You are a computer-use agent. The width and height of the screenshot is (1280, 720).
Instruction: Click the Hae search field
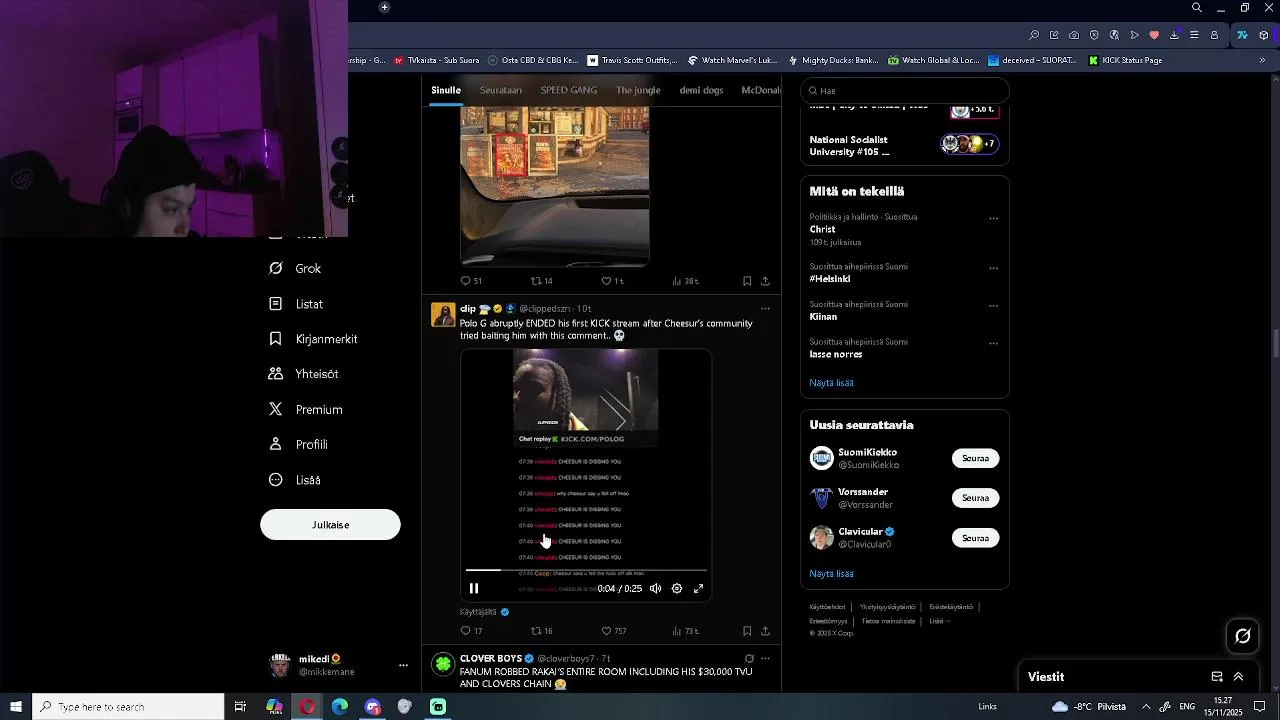pos(905,90)
